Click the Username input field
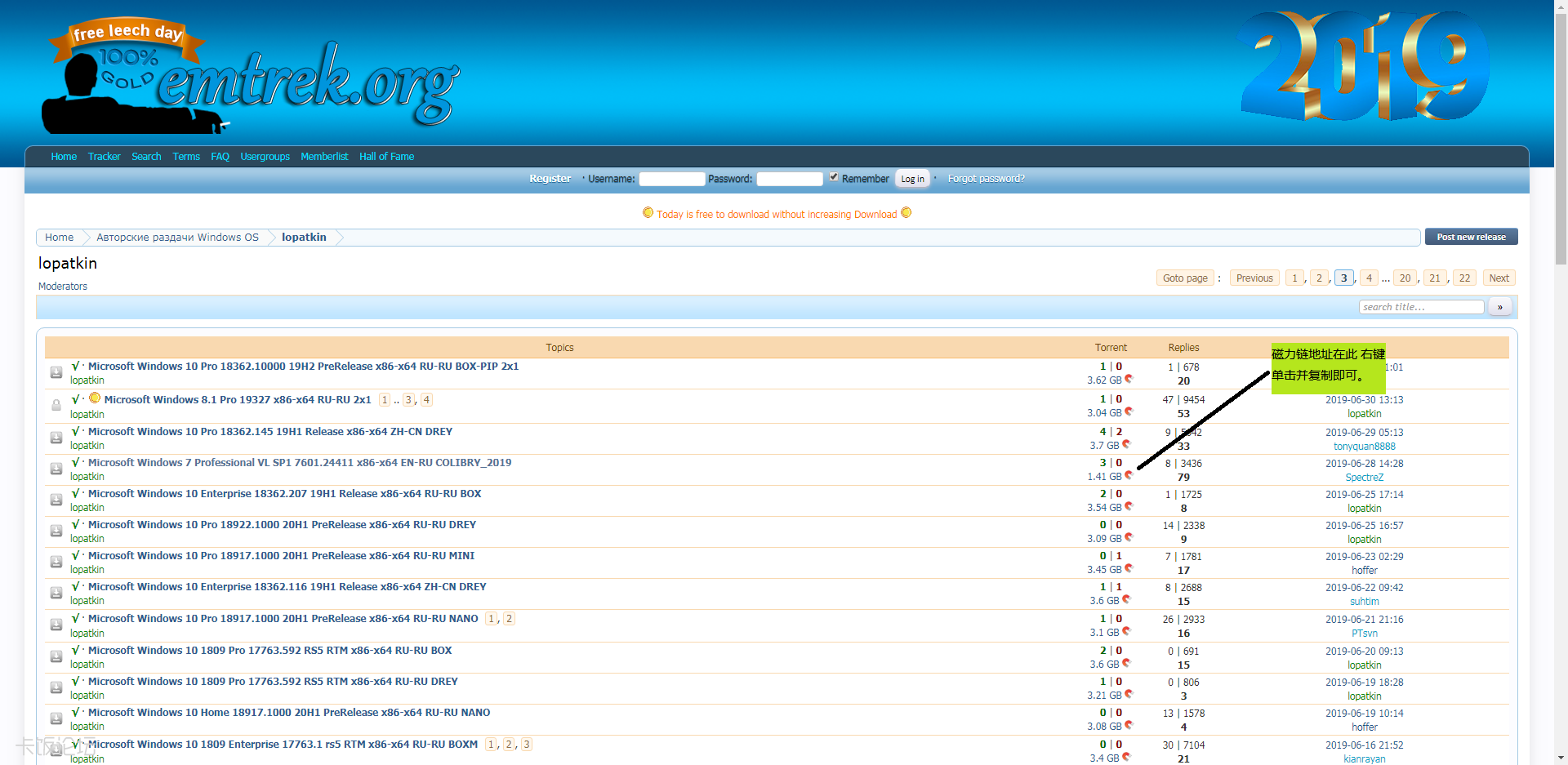The image size is (1568, 765). [x=671, y=179]
